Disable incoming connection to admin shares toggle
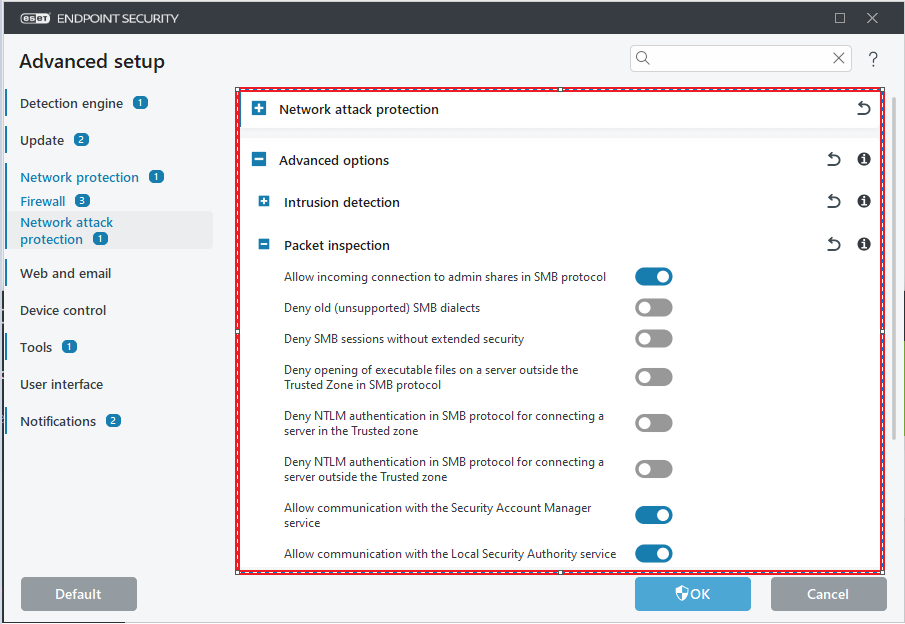Viewport: 905px width, 624px height. 653,277
